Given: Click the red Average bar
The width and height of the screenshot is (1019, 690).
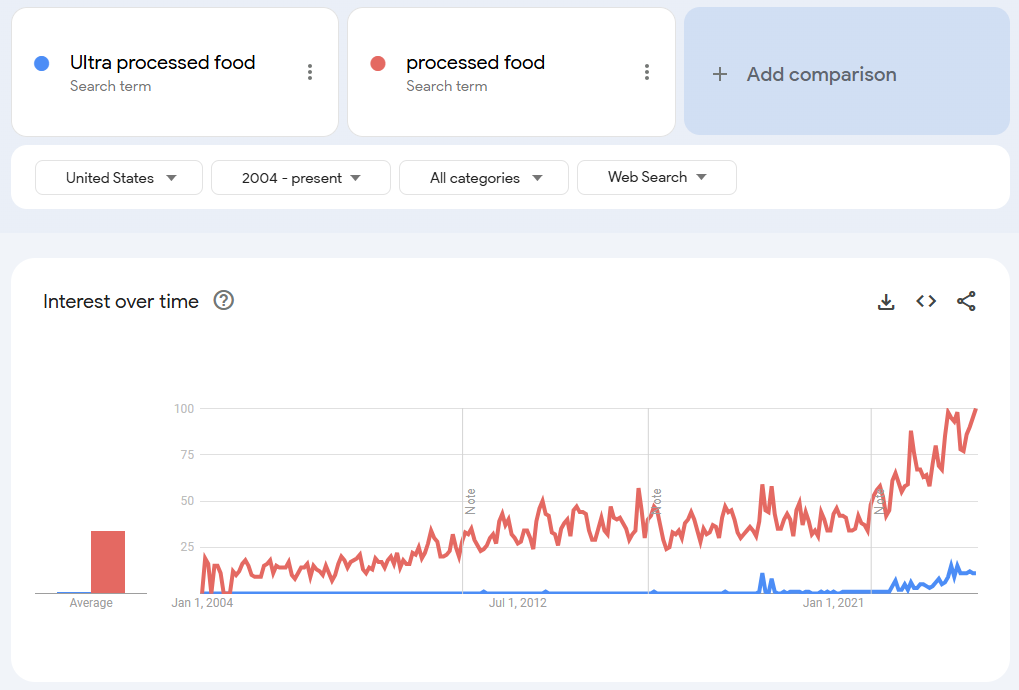Looking at the screenshot, I should 108,562.
